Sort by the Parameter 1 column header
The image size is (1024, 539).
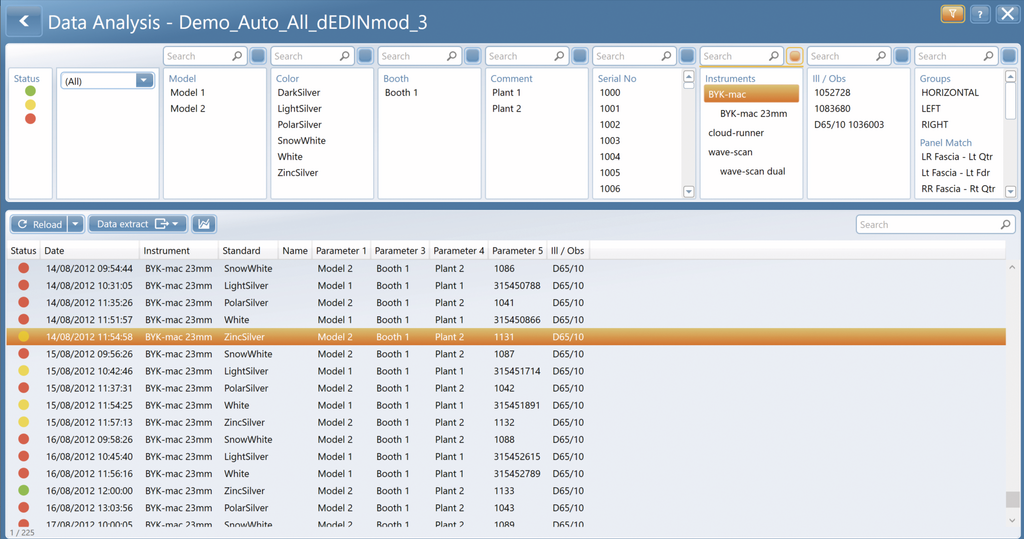pos(341,250)
